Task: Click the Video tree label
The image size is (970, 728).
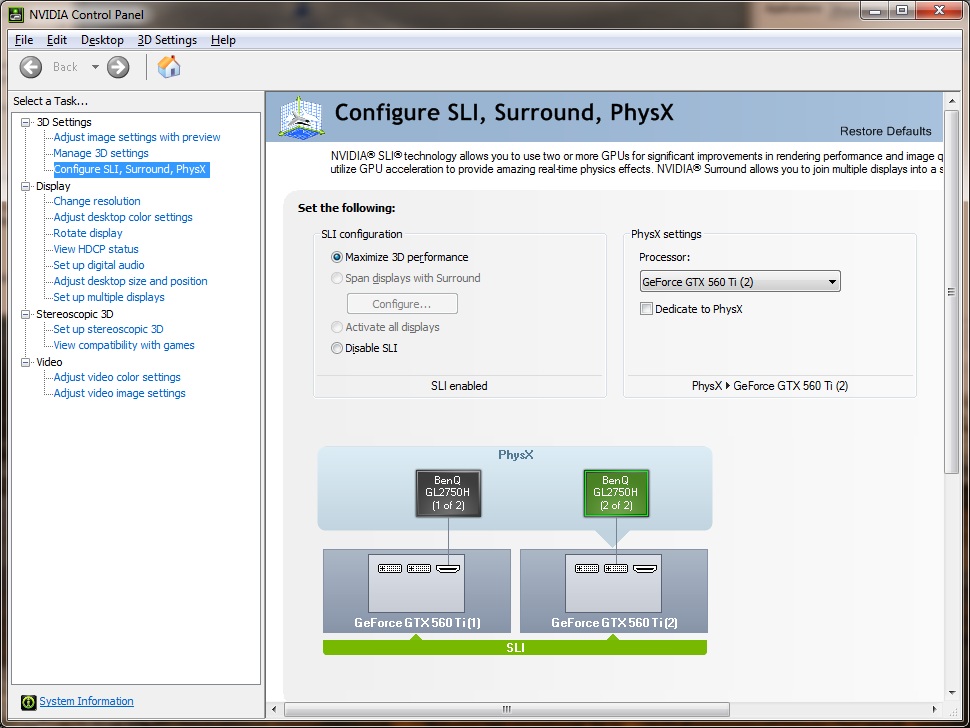Action: click(49, 362)
